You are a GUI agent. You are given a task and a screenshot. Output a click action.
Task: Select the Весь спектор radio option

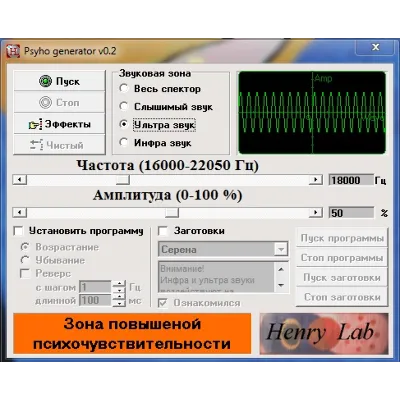[x=160, y=89]
